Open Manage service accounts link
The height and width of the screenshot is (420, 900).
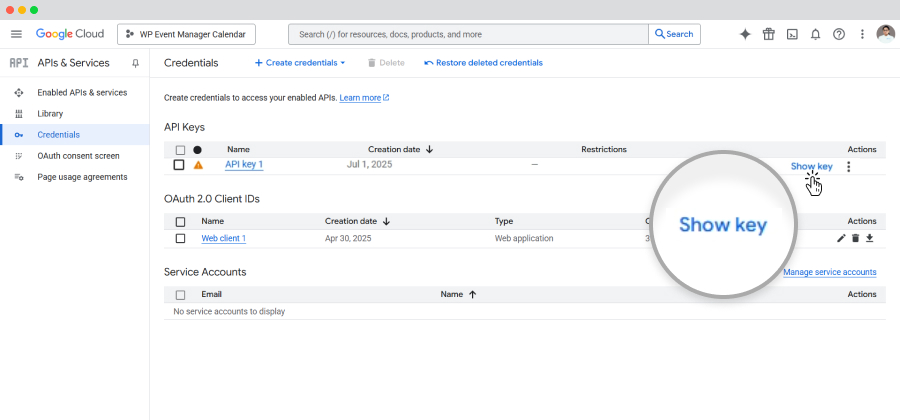830,272
